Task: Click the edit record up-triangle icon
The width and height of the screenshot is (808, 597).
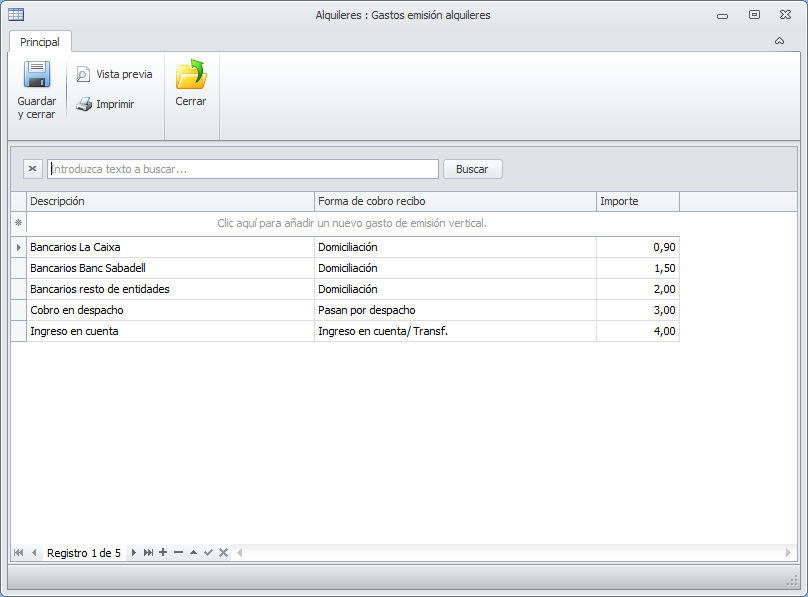Action: (193, 552)
